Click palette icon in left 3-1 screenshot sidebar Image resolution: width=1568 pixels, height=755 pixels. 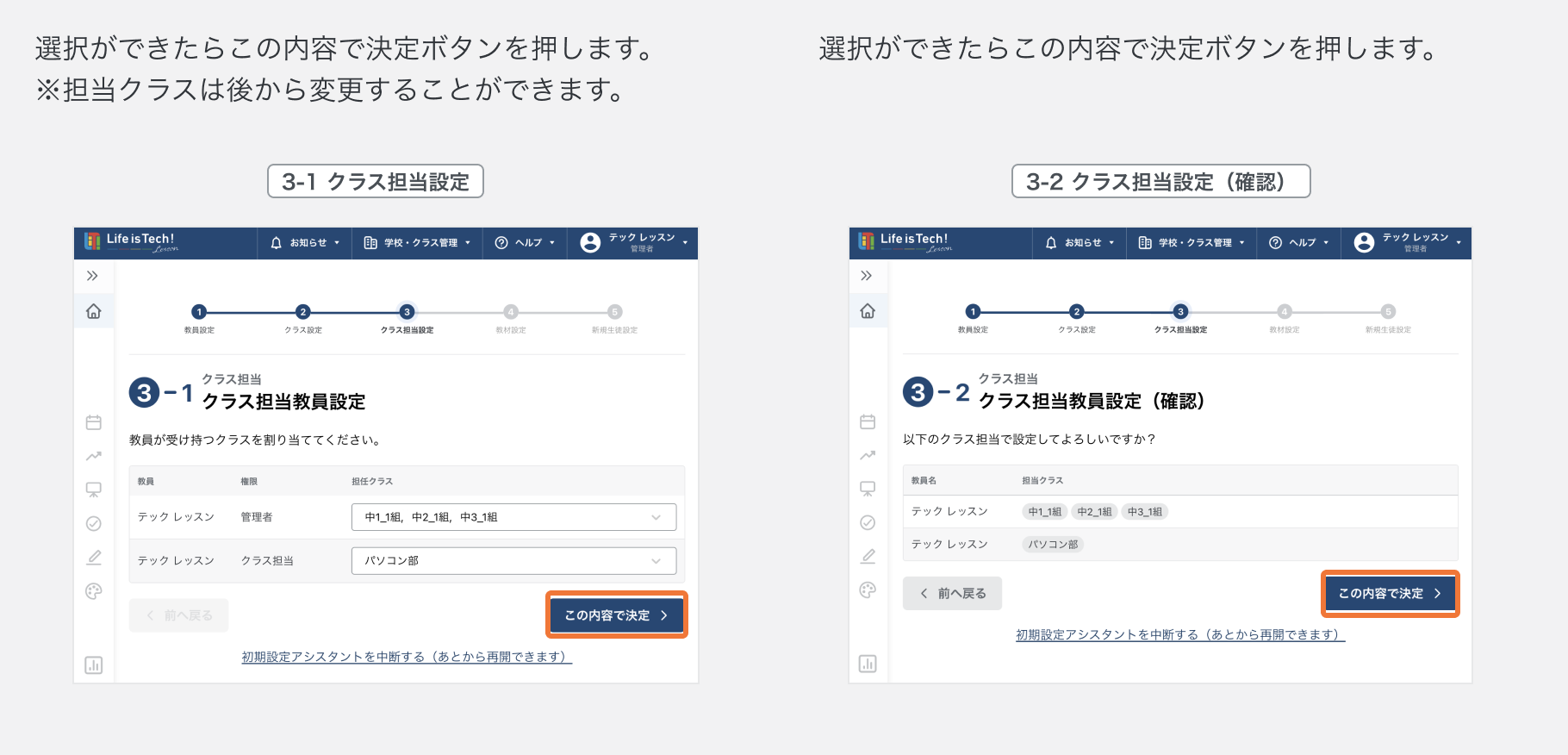94,591
